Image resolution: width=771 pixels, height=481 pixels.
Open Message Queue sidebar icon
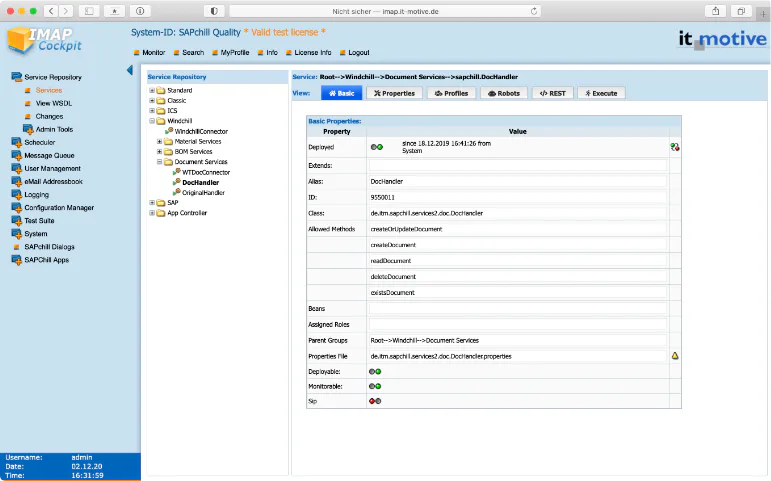pos(16,155)
